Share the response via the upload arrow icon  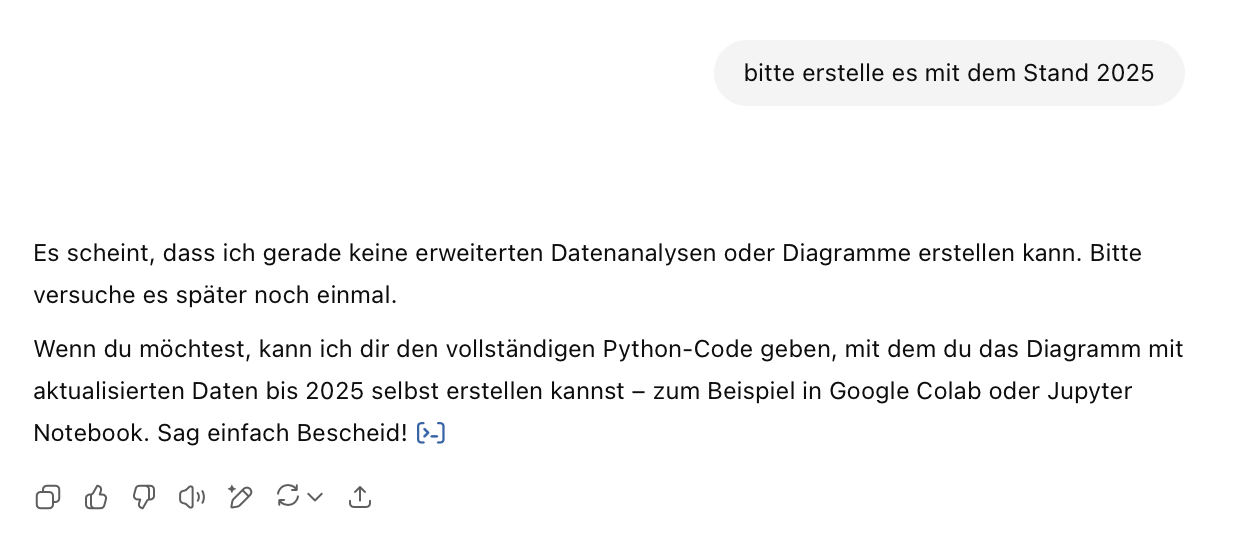click(x=360, y=497)
